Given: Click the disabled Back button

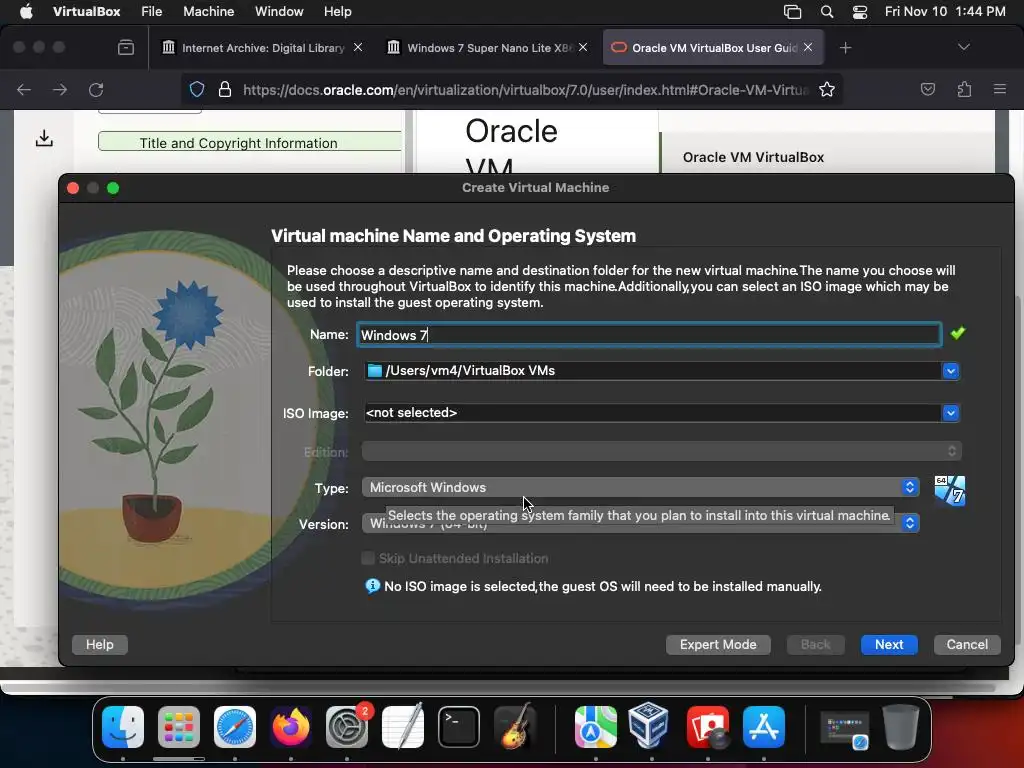Looking at the screenshot, I should (816, 645).
